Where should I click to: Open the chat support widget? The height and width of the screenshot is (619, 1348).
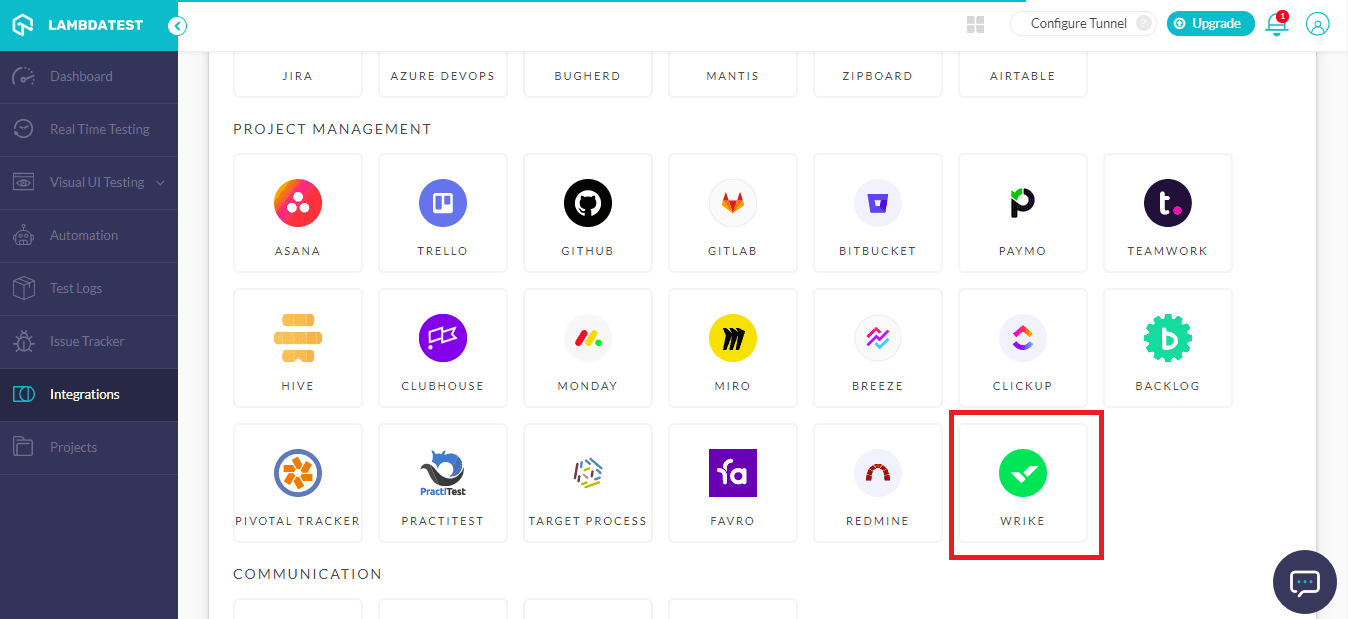(x=1304, y=582)
